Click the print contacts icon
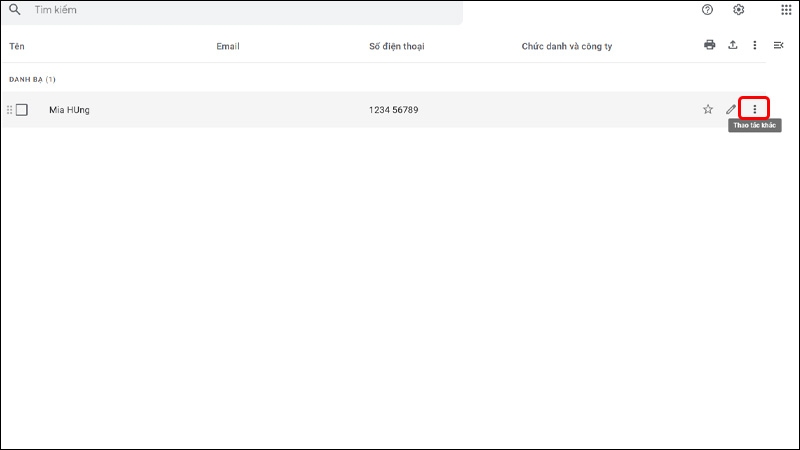The image size is (800, 450). pos(710,45)
